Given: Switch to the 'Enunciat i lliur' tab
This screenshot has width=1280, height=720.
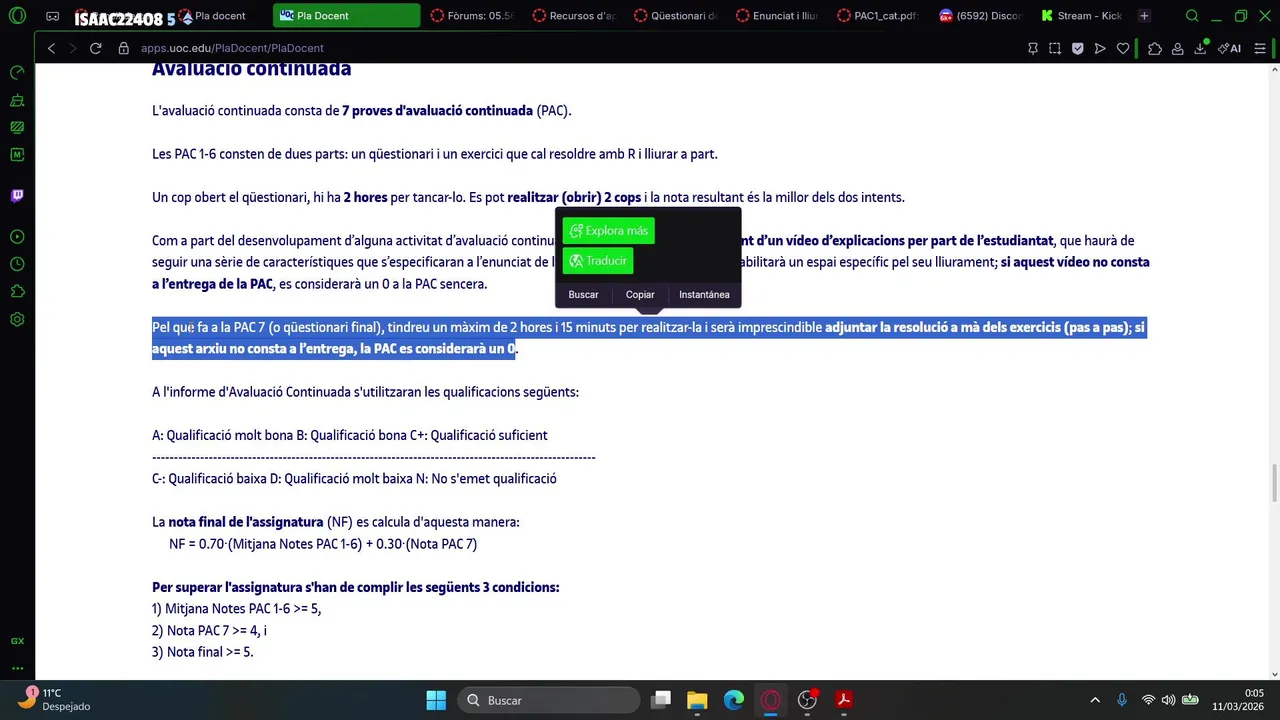Looking at the screenshot, I should click(777, 16).
